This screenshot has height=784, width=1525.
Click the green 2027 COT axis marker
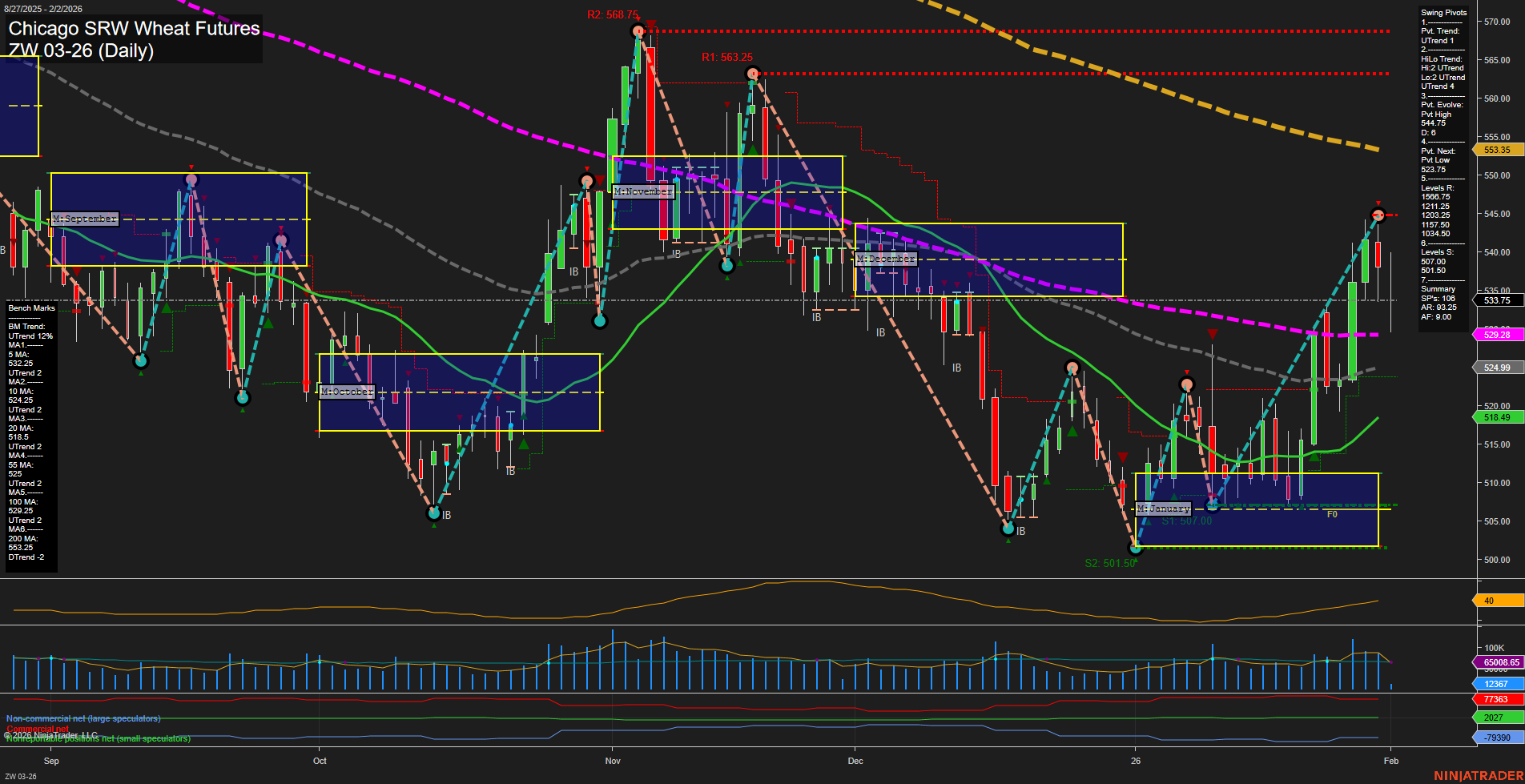pyautogui.click(x=1497, y=718)
